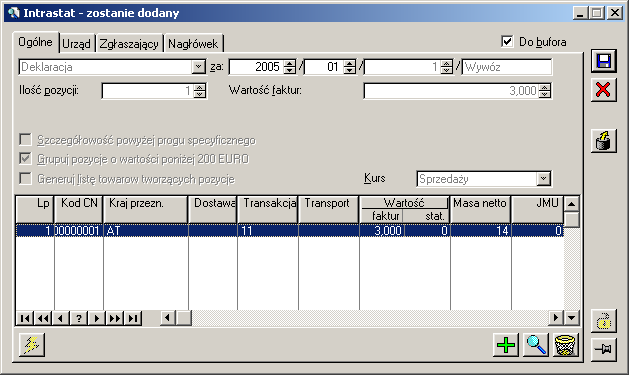
Task: Click the Kraj przezn. column header
Action: 146,209
